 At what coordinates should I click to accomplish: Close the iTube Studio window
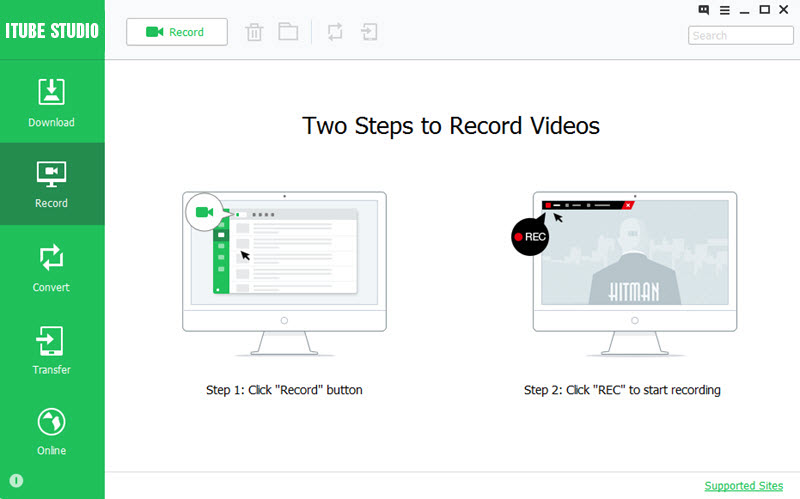(x=784, y=10)
